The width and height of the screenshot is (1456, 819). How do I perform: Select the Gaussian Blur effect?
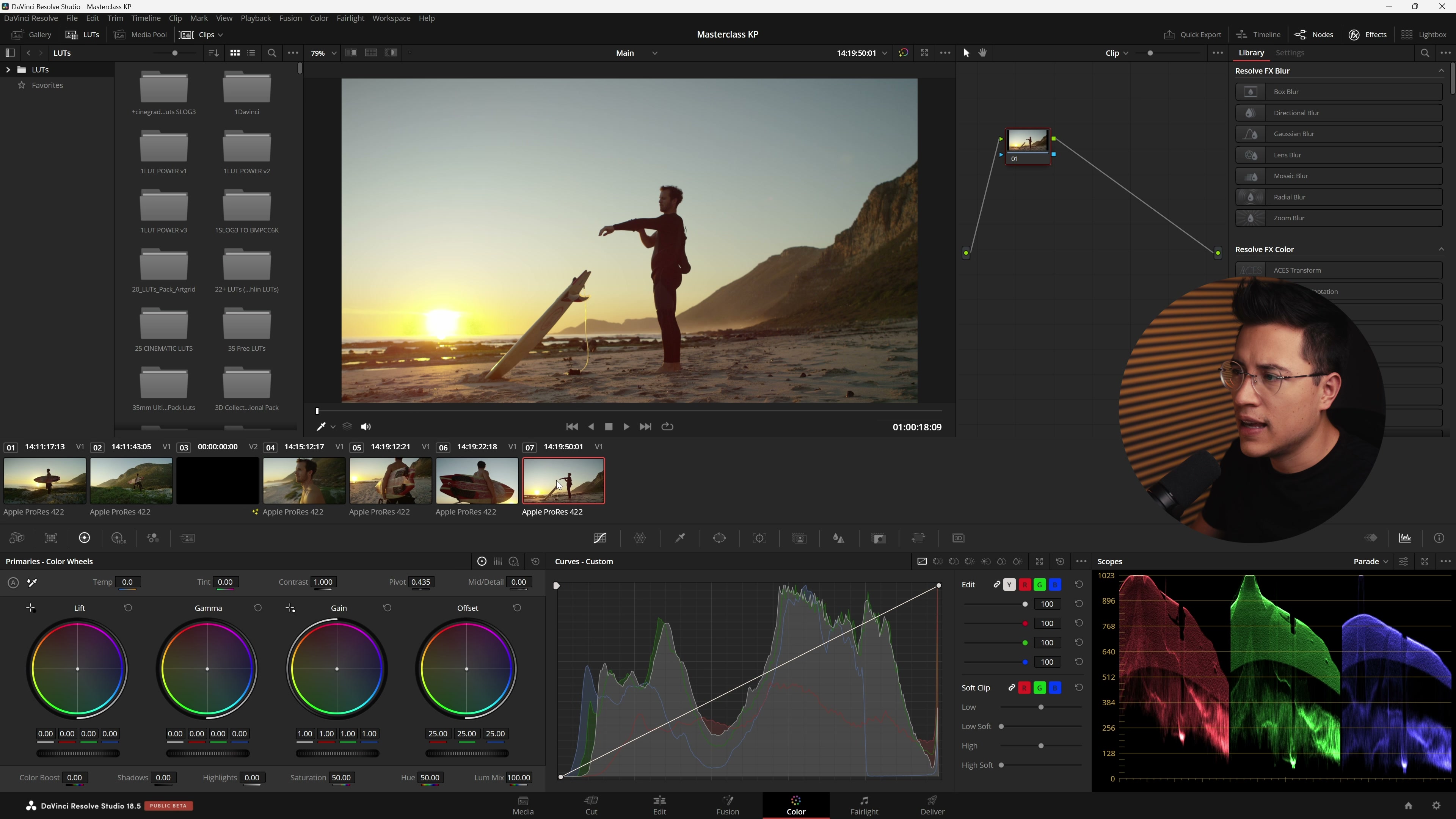pos(1338,134)
